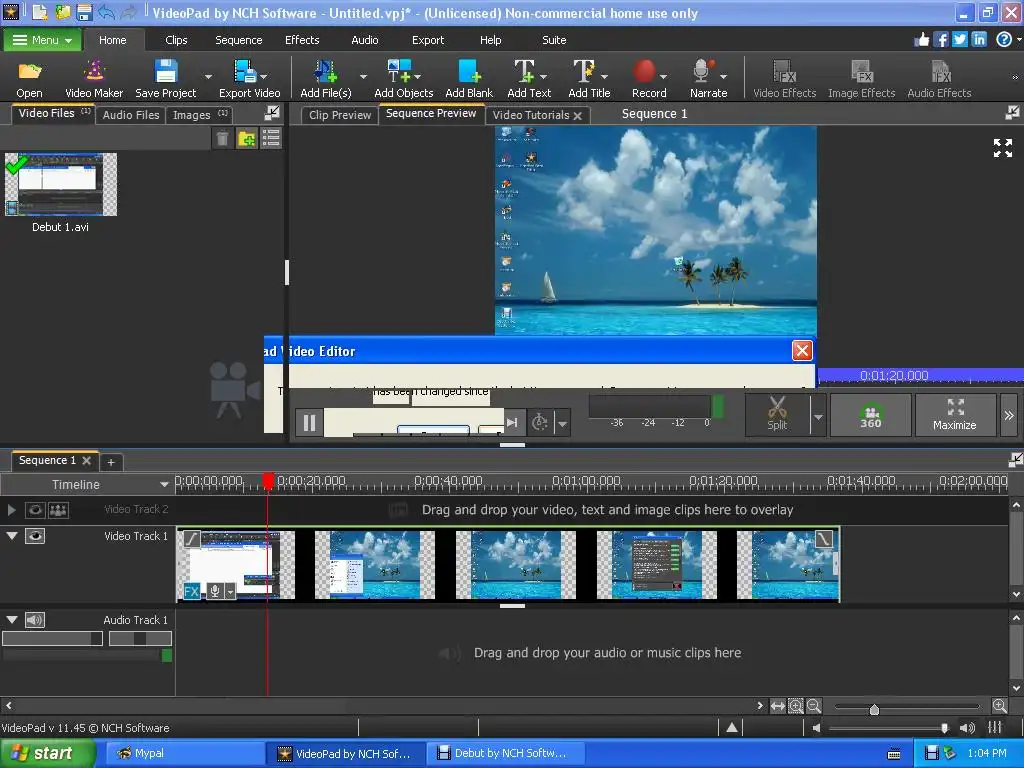Screen dimensions: 1024x768
Task: Click the Windows start button
Action: click(47, 753)
